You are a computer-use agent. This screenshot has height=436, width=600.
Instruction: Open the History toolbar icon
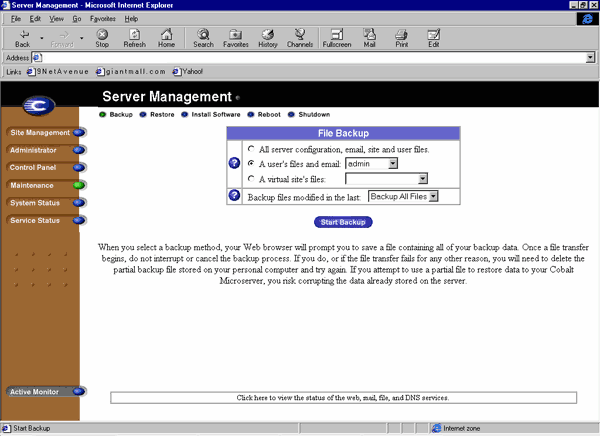tap(267, 38)
